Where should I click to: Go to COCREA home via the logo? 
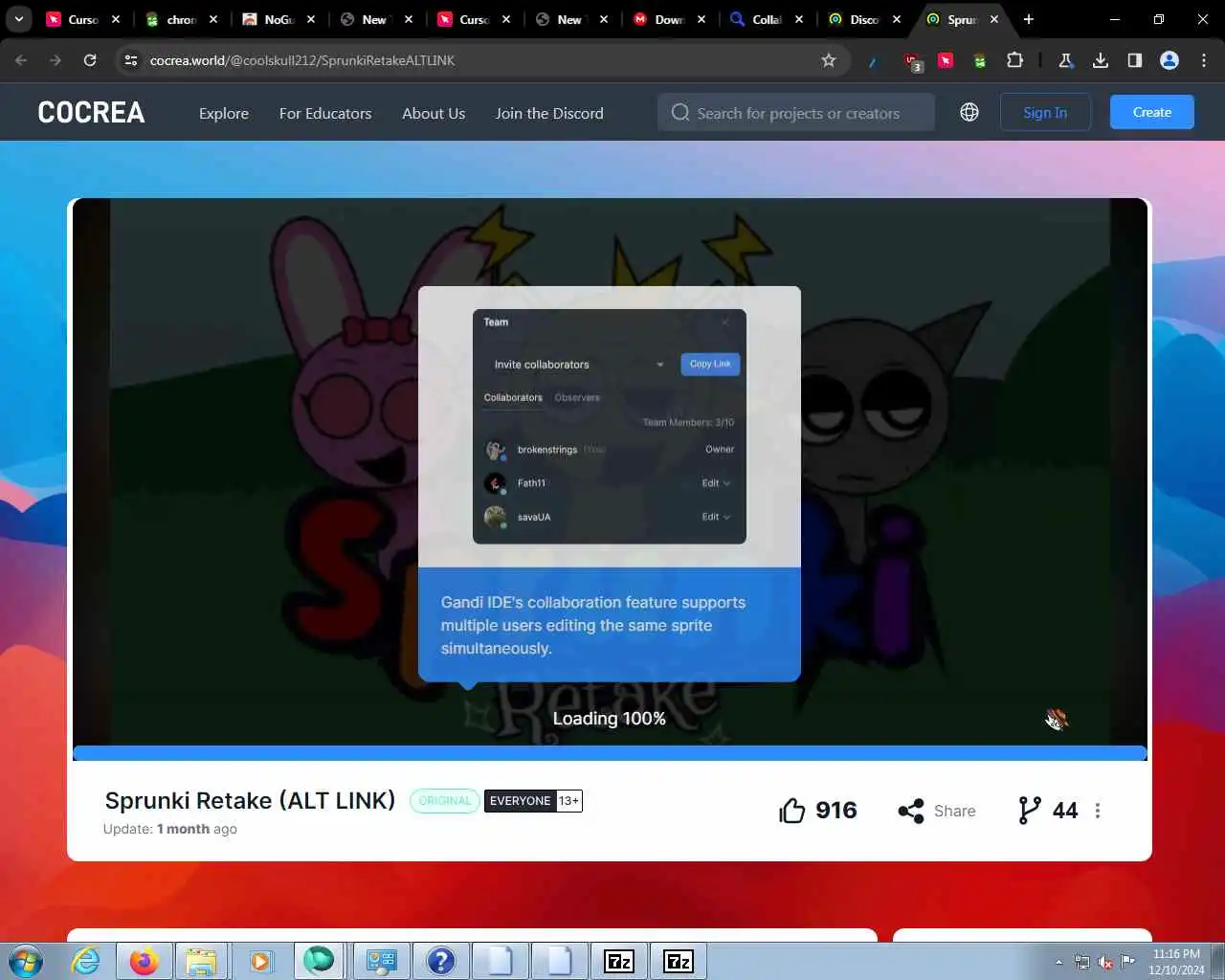(x=91, y=113)
